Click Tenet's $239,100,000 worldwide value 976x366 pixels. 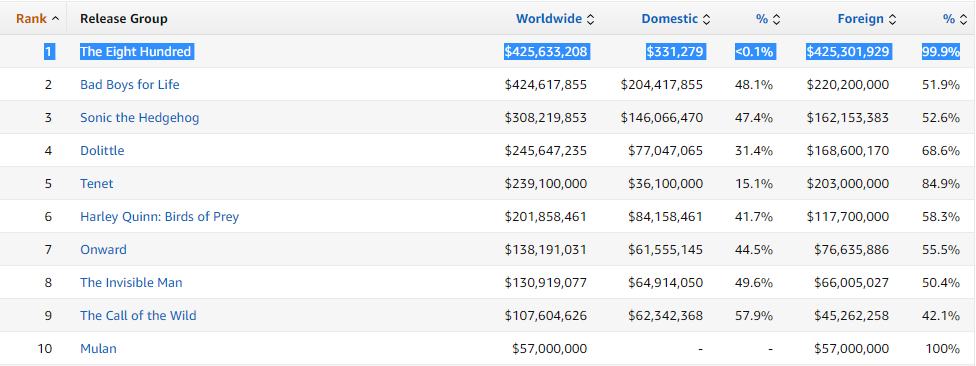click(546, 184)
